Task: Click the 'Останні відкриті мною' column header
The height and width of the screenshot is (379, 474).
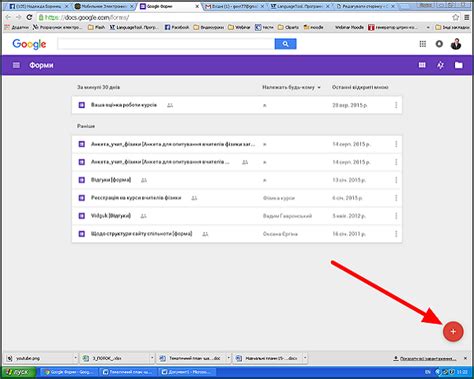Action: tap(360, 87)
